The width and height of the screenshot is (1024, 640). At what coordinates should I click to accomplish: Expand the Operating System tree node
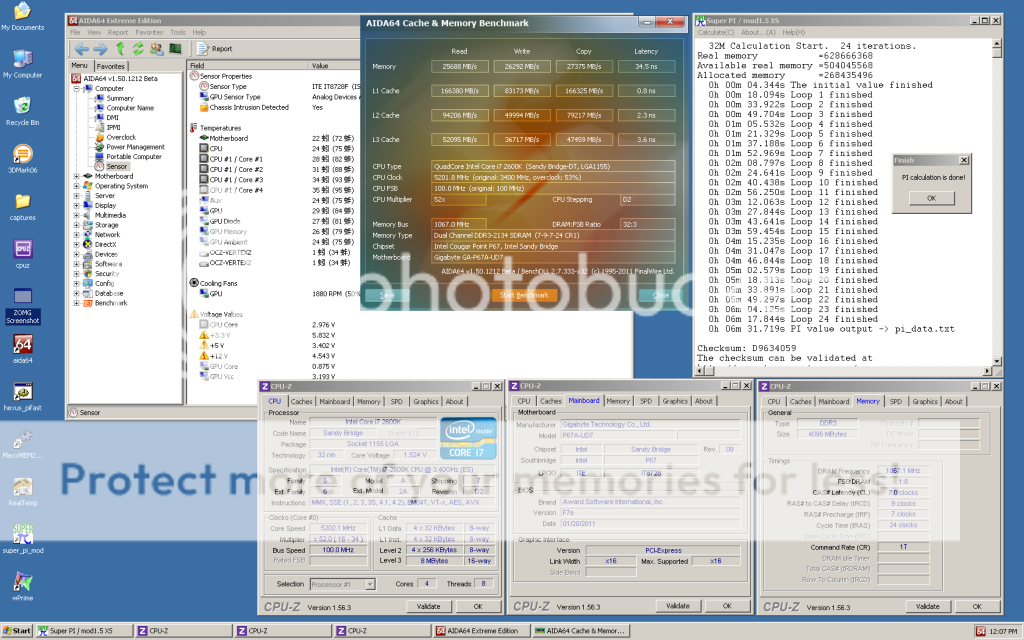click(x=76, y=186)
